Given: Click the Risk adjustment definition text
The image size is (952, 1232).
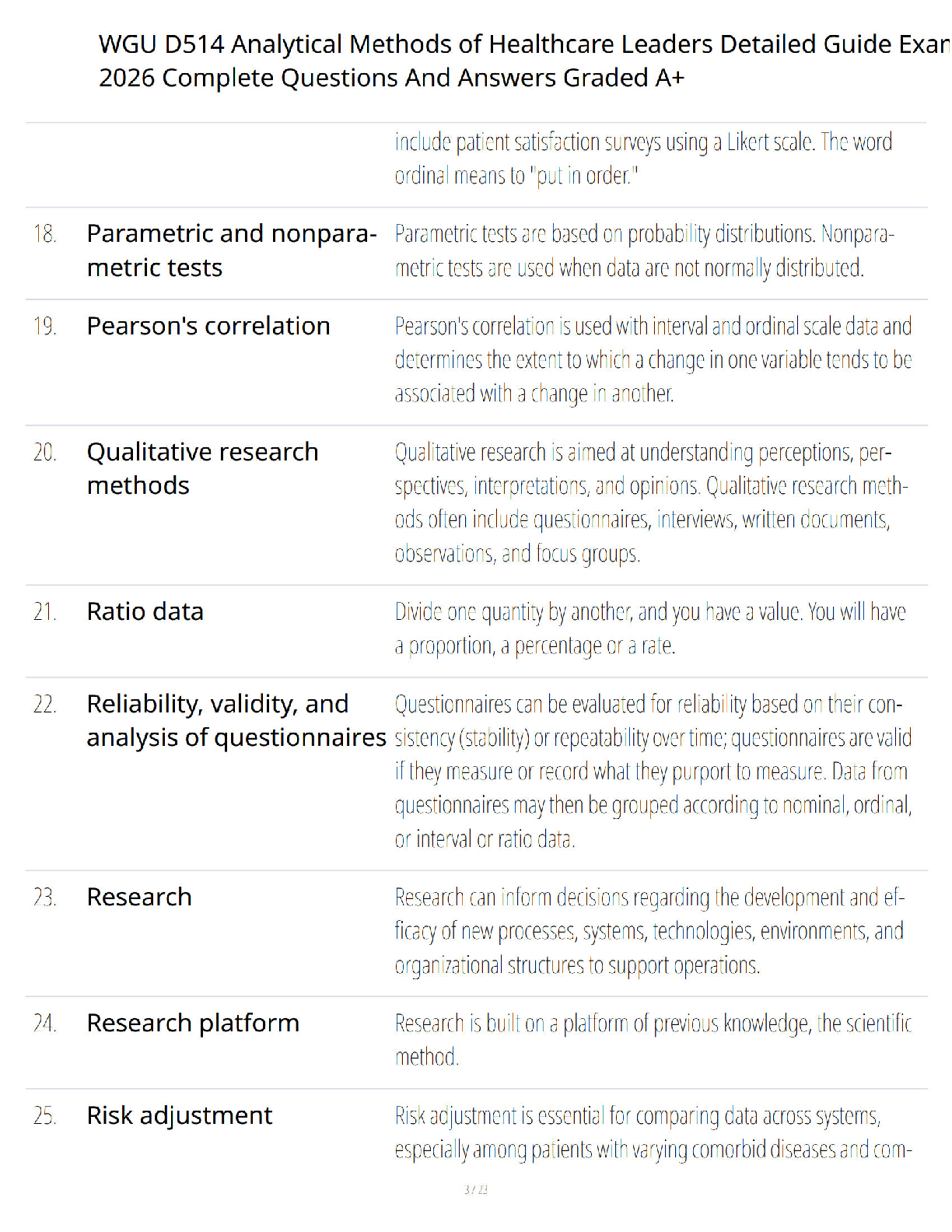Looking at the screenshot, I should click(x=653, y=1132).
